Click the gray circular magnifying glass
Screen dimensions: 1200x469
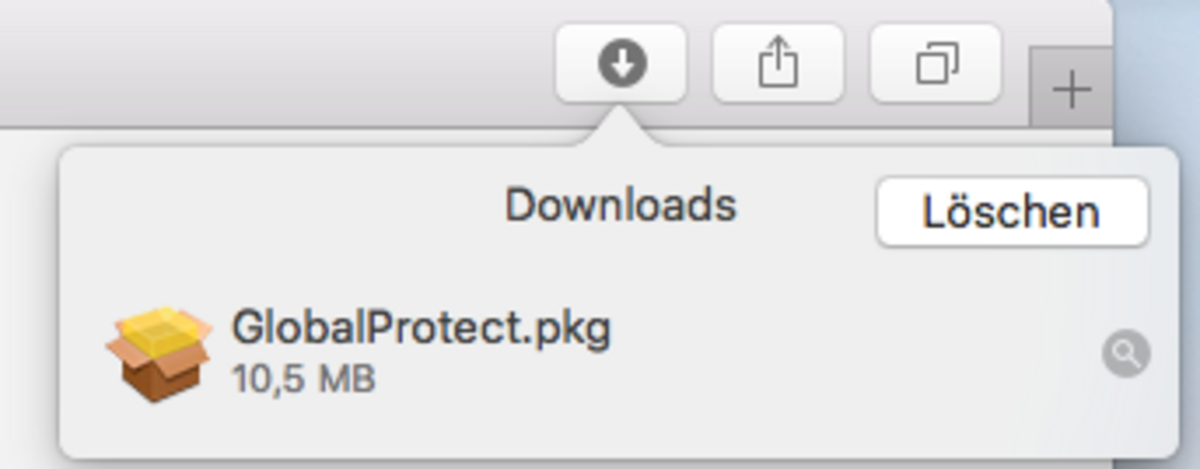tap(1126, 354)
